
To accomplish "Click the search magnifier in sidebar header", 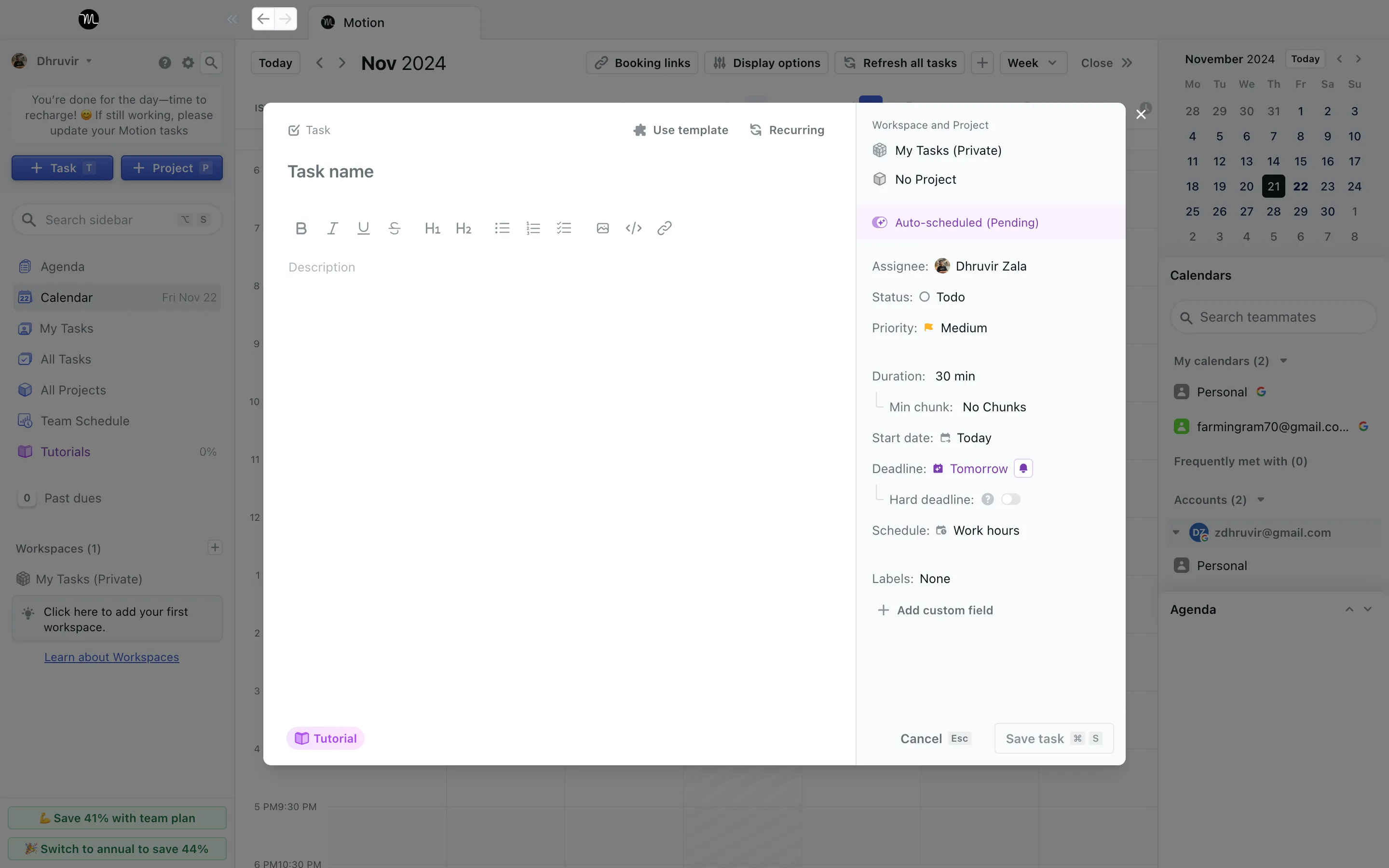I will pos(211,63).
